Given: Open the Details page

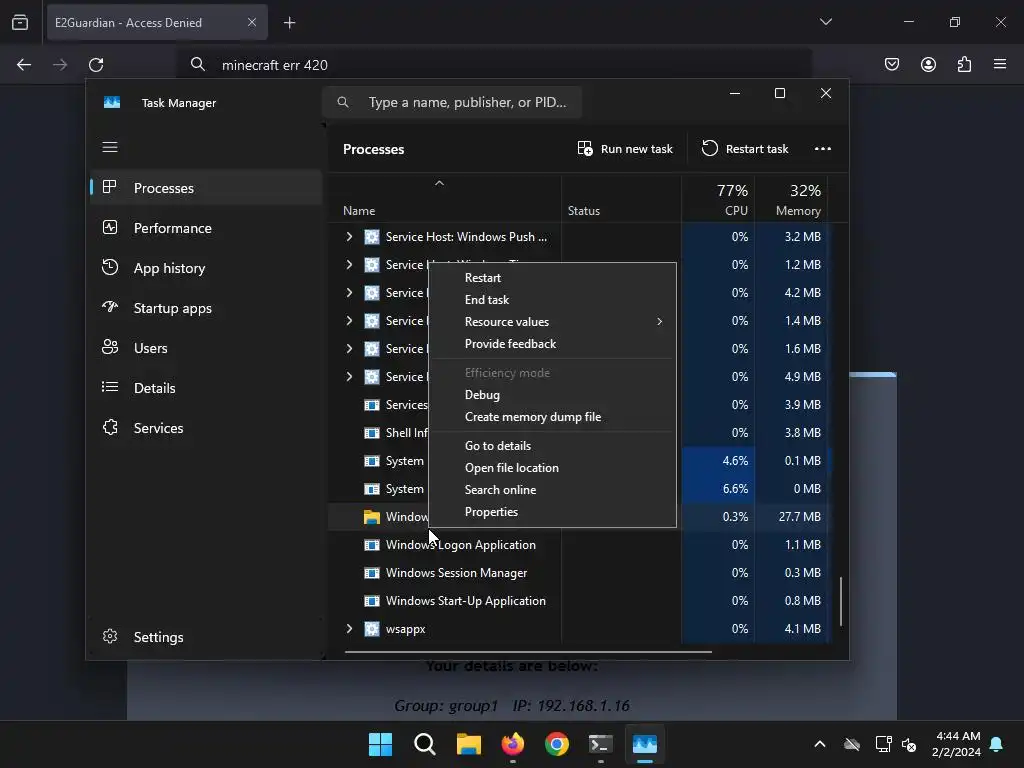Looking at the screenshot, I should 206,388.
